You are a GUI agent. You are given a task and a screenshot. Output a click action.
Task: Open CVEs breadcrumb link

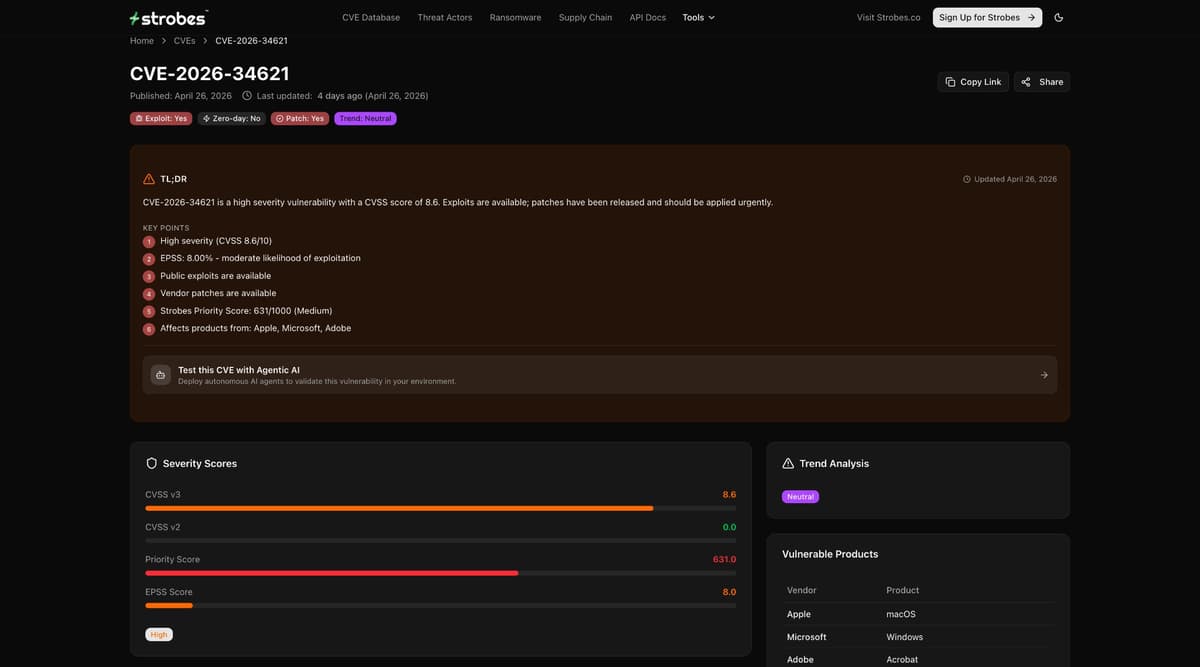coord(184,41)
